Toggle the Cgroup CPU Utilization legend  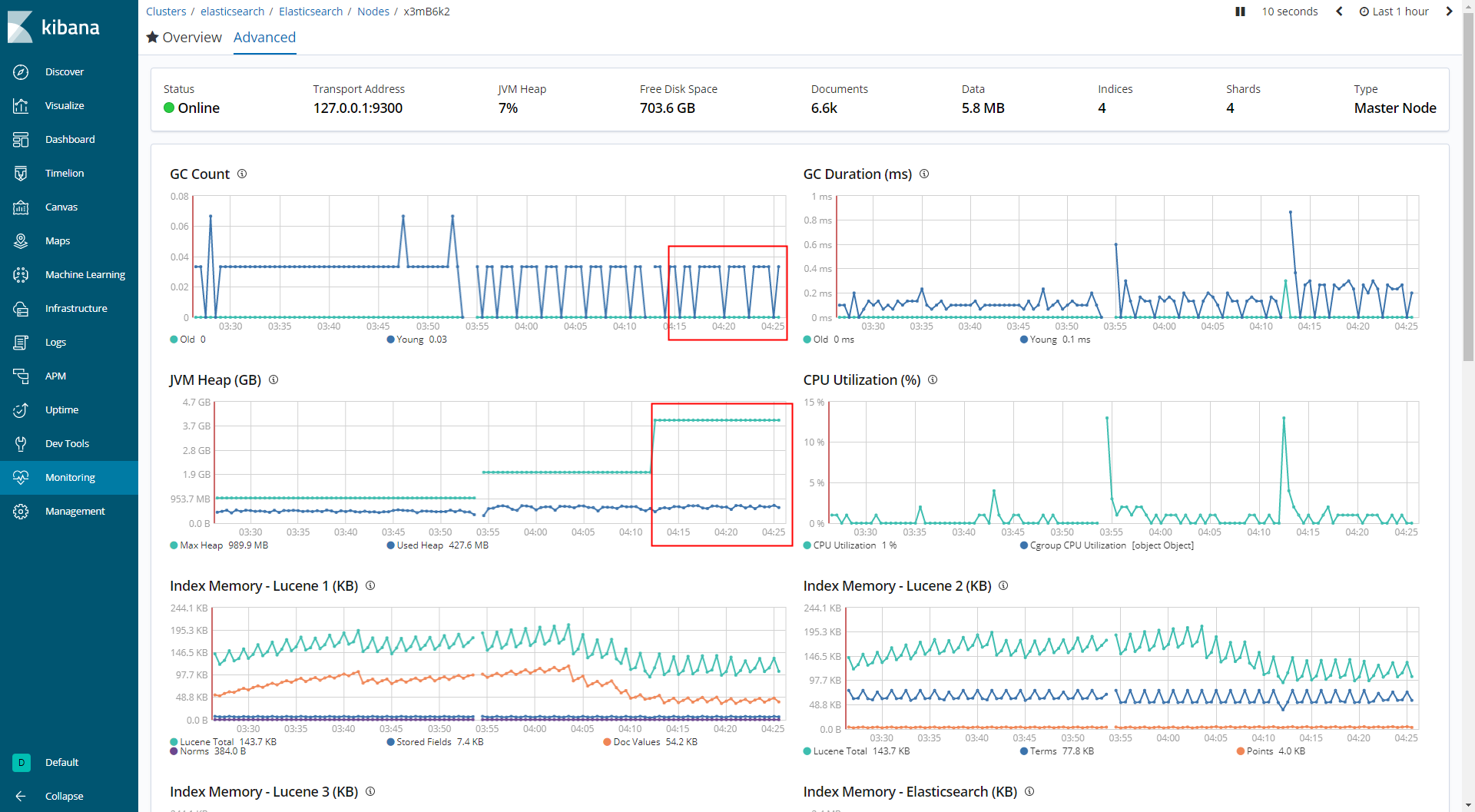tap(1106, 545)
